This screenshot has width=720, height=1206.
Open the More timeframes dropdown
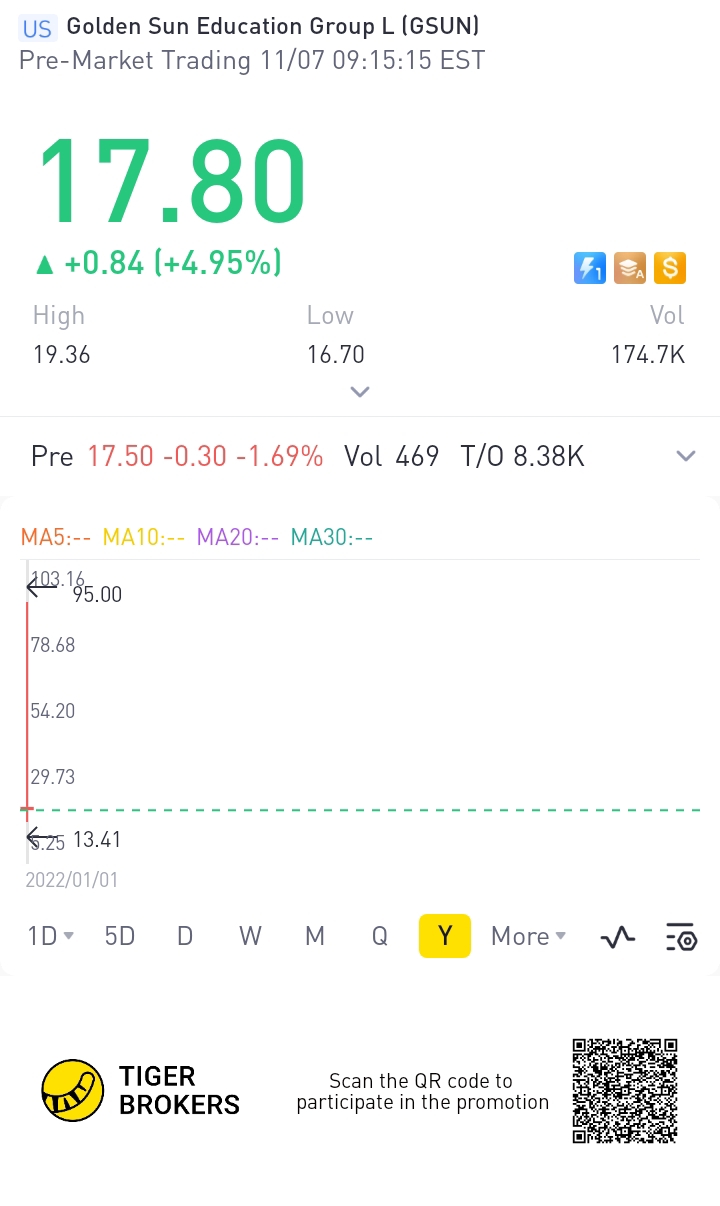point(528,936)
